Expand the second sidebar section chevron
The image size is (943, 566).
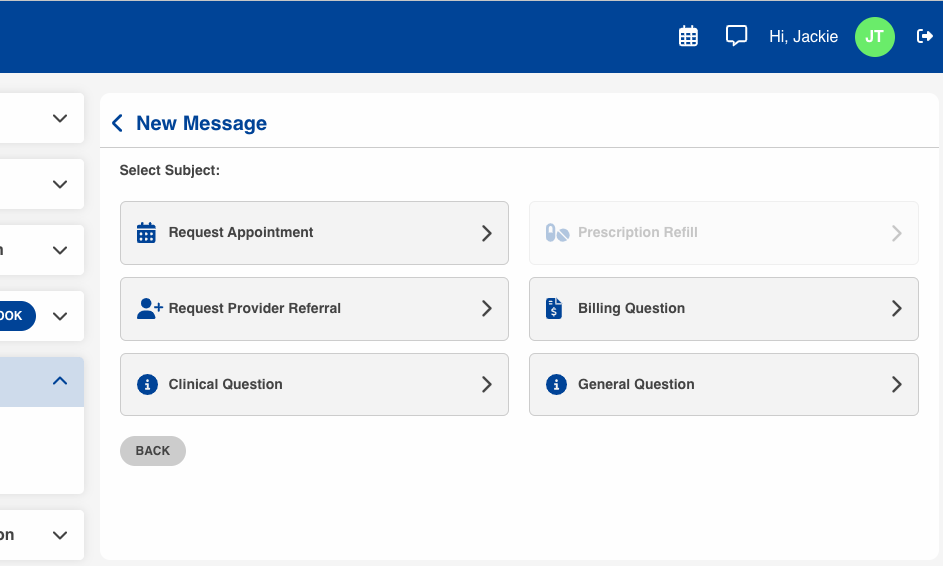pos(60,184)
